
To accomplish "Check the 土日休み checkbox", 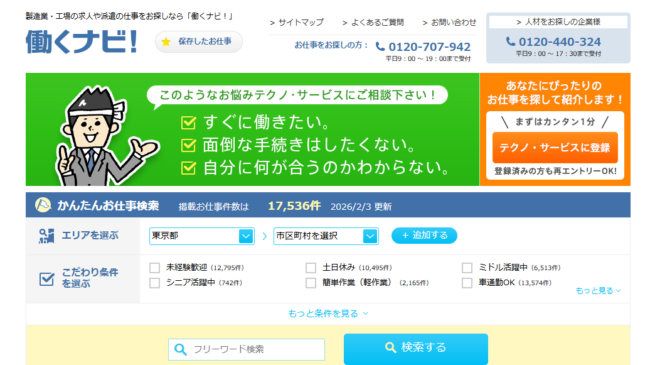I will pyautogui.click(x=311, y=268).
